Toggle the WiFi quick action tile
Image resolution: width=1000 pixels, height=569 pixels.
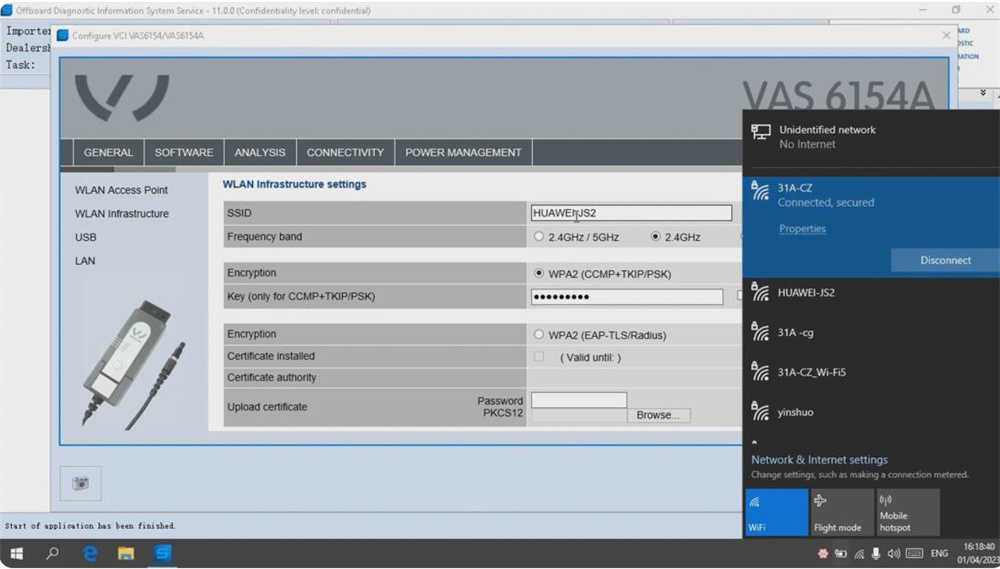point(776,512)
